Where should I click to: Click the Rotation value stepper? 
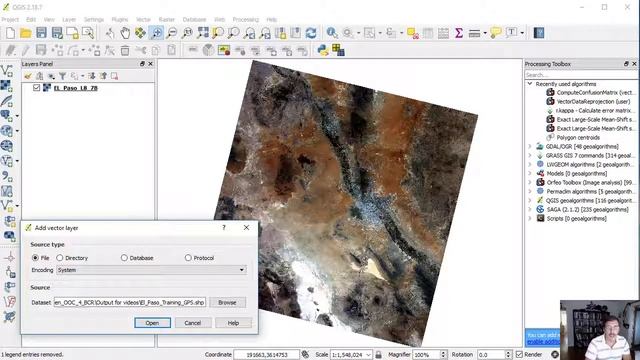[508, 355]
